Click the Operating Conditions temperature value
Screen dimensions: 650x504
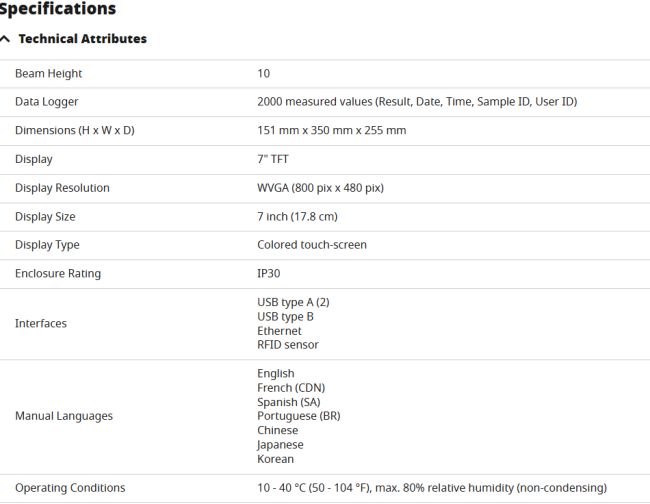click(x=432, y=488)
